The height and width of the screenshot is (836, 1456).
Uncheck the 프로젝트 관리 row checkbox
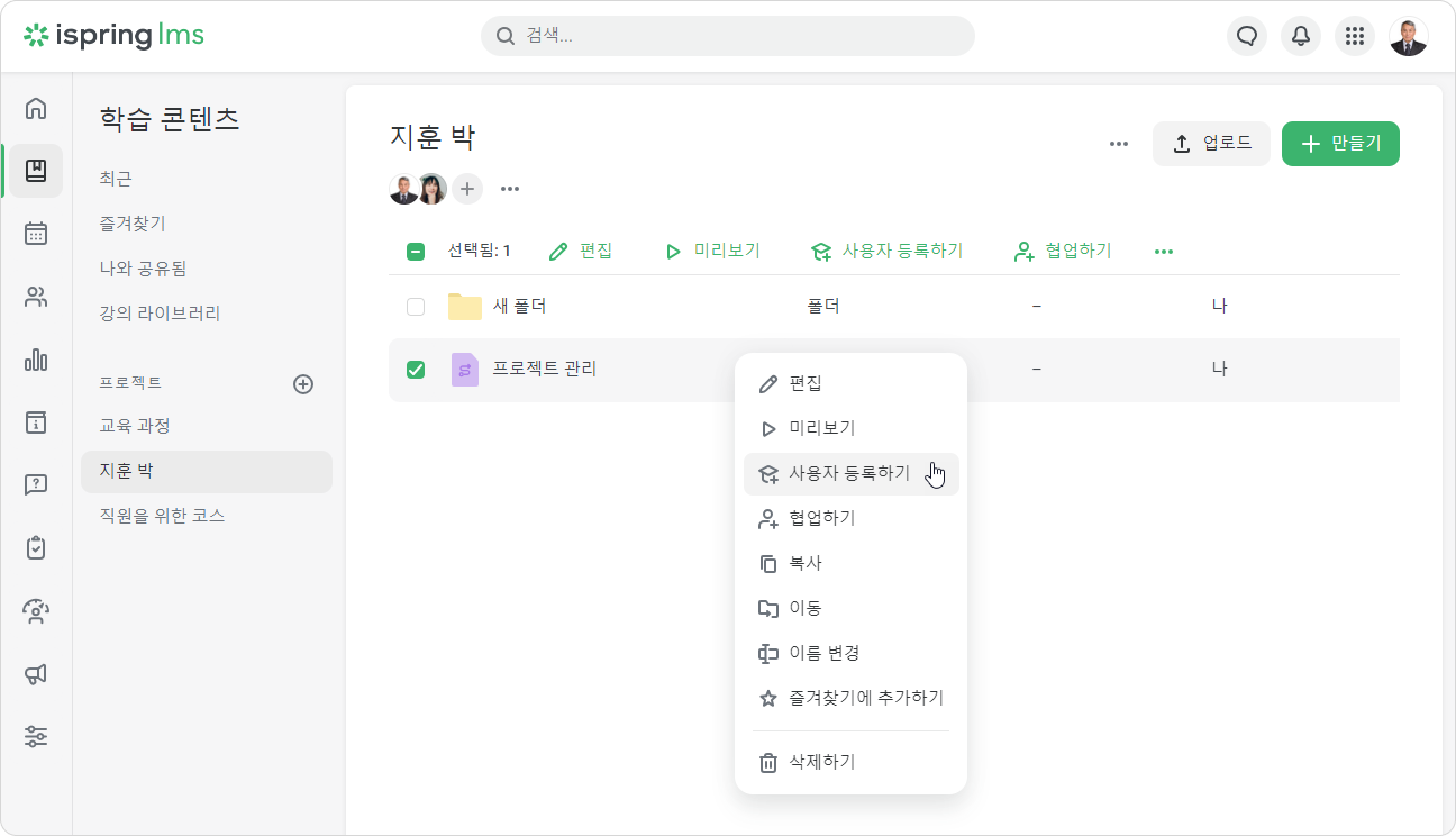point(416,369)
